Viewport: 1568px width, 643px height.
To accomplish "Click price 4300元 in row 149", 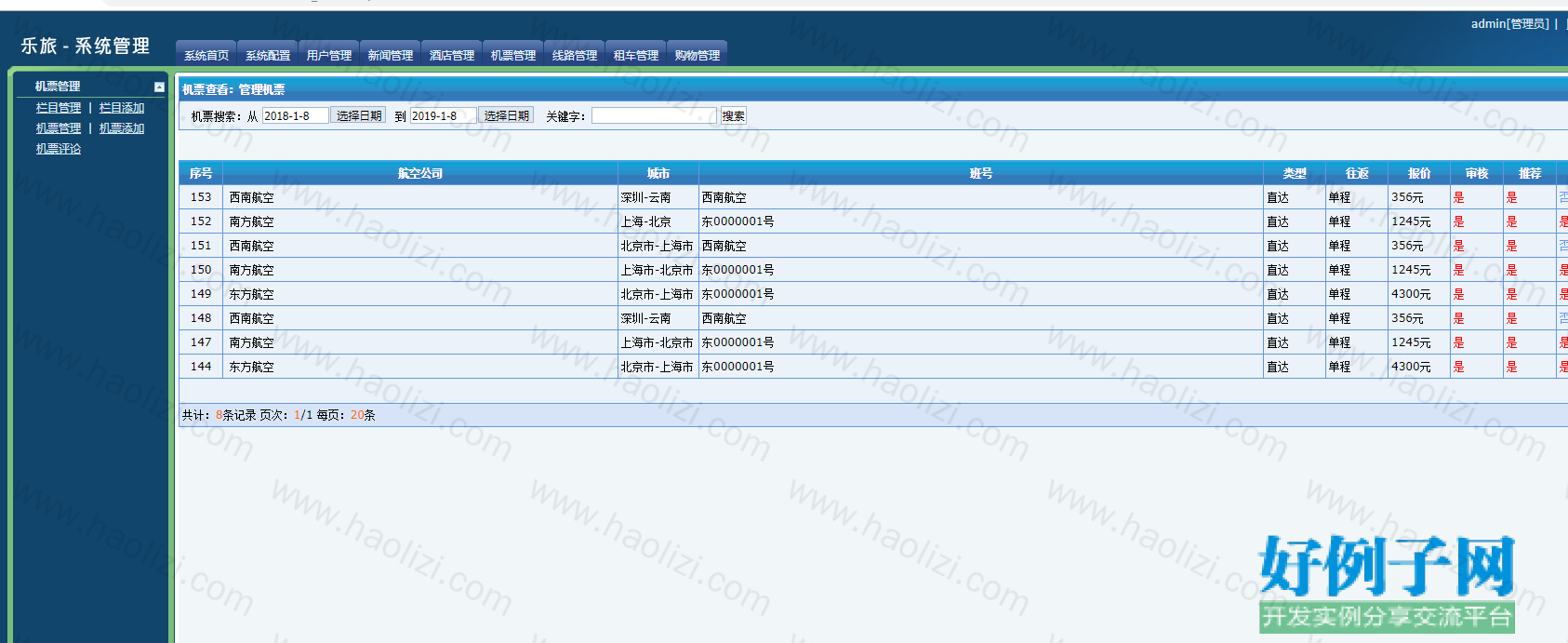I will (x=1412, y=294).
